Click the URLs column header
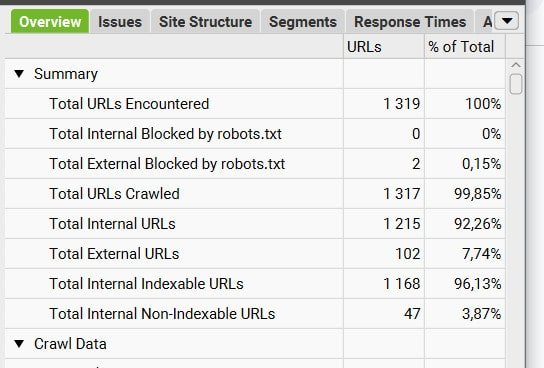The width and height of the screenshot is (544, 368). pyautogui.click(x=384, y=46)
